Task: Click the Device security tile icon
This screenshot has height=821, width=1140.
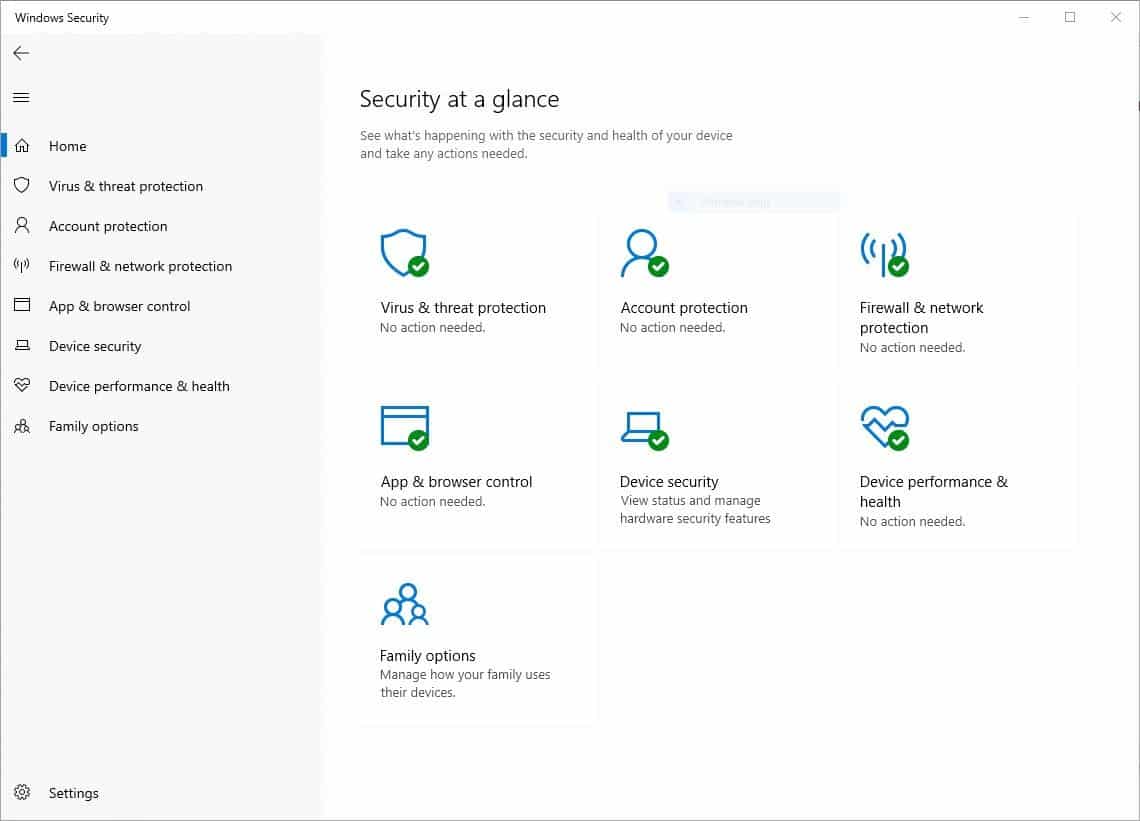Action: 645,426
